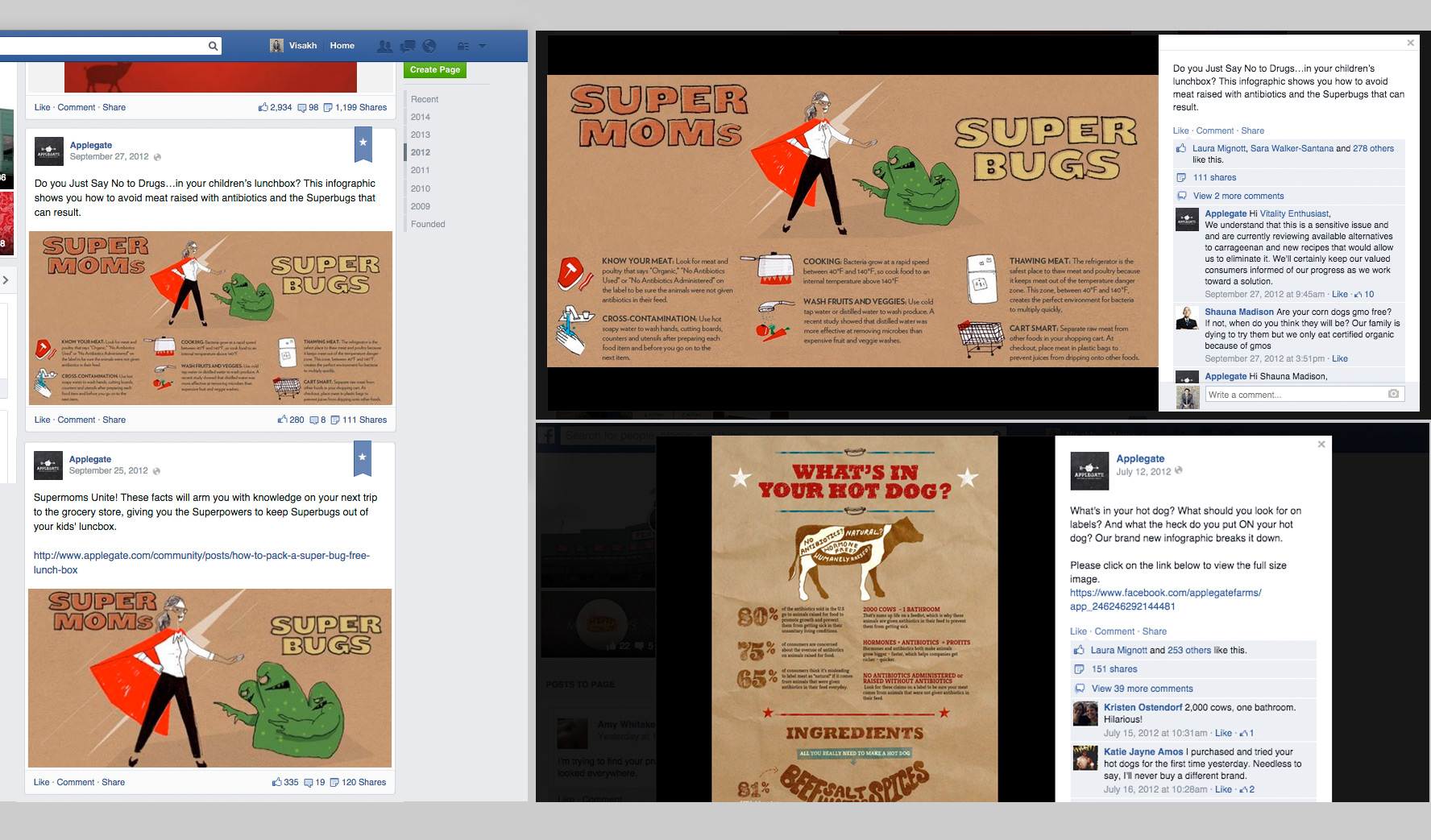The width and height of the screenshot is (1431, 840).
Task: Open the notifications globe icon
Action: pyautogui.click(x=429, y=46)
